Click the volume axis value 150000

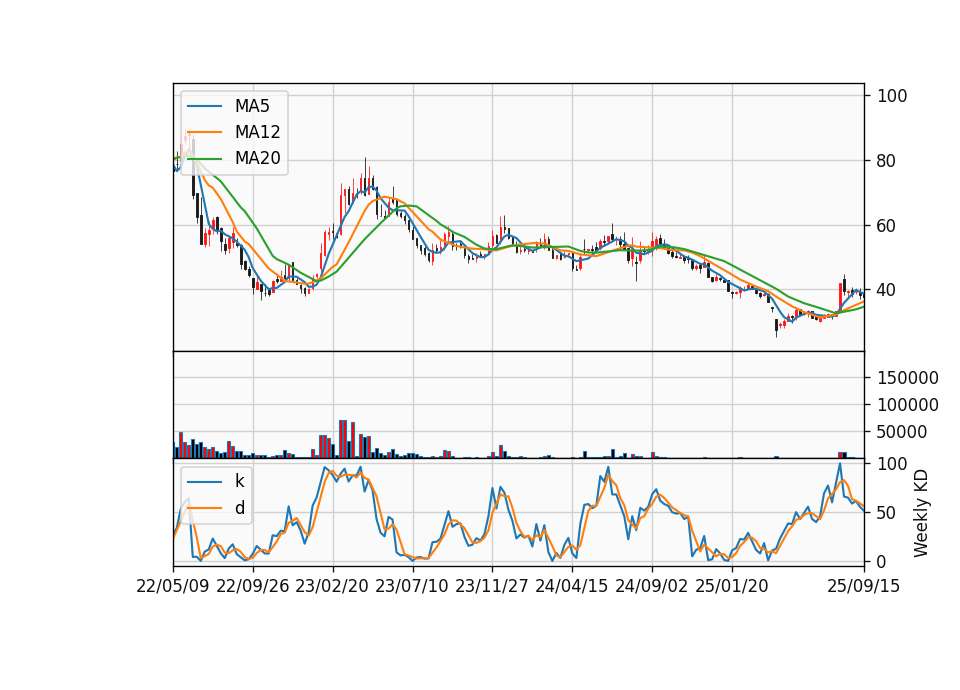coord(908,378)
